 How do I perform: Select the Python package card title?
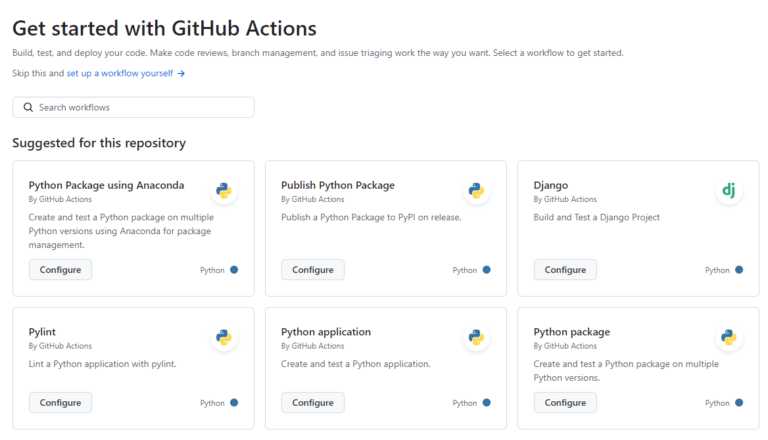tap(572, 332)
